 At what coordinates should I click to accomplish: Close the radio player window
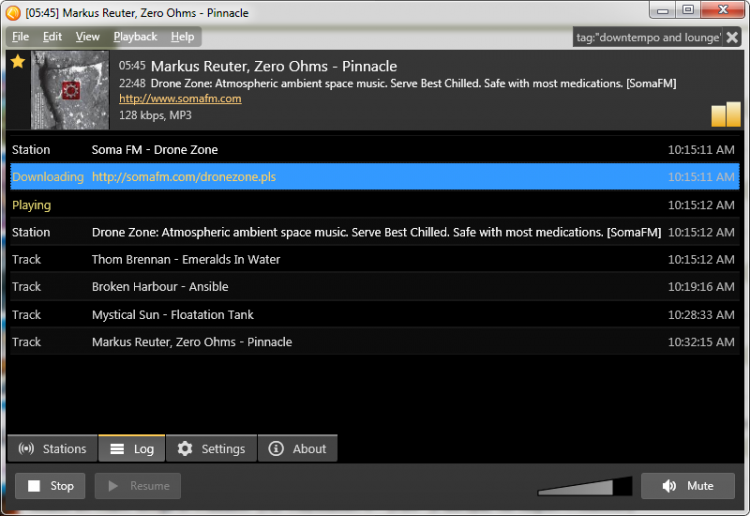[x=723, y=10]
